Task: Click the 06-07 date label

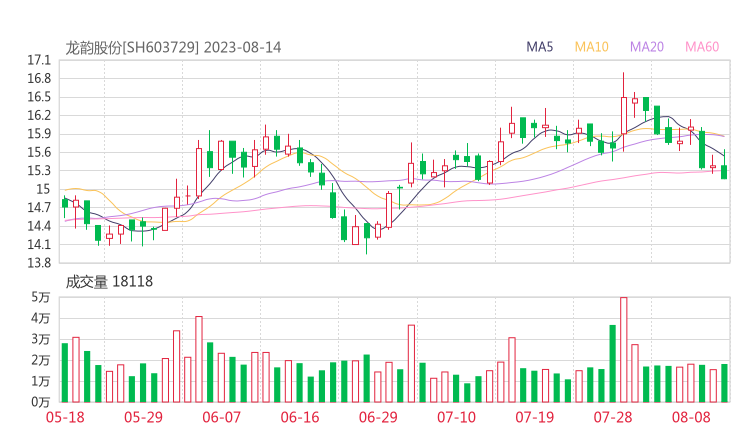Action: pos(221,417)
